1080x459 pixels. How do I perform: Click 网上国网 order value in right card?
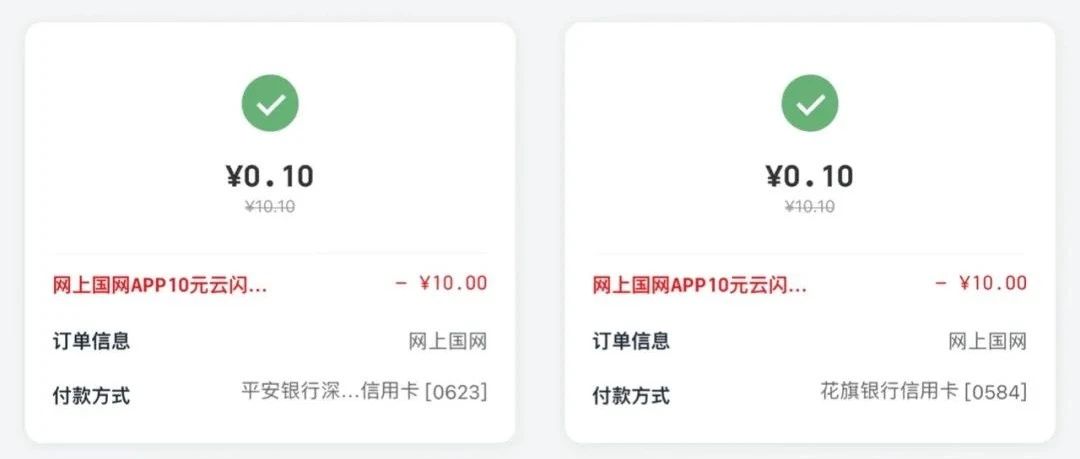[x=988, y=341]
